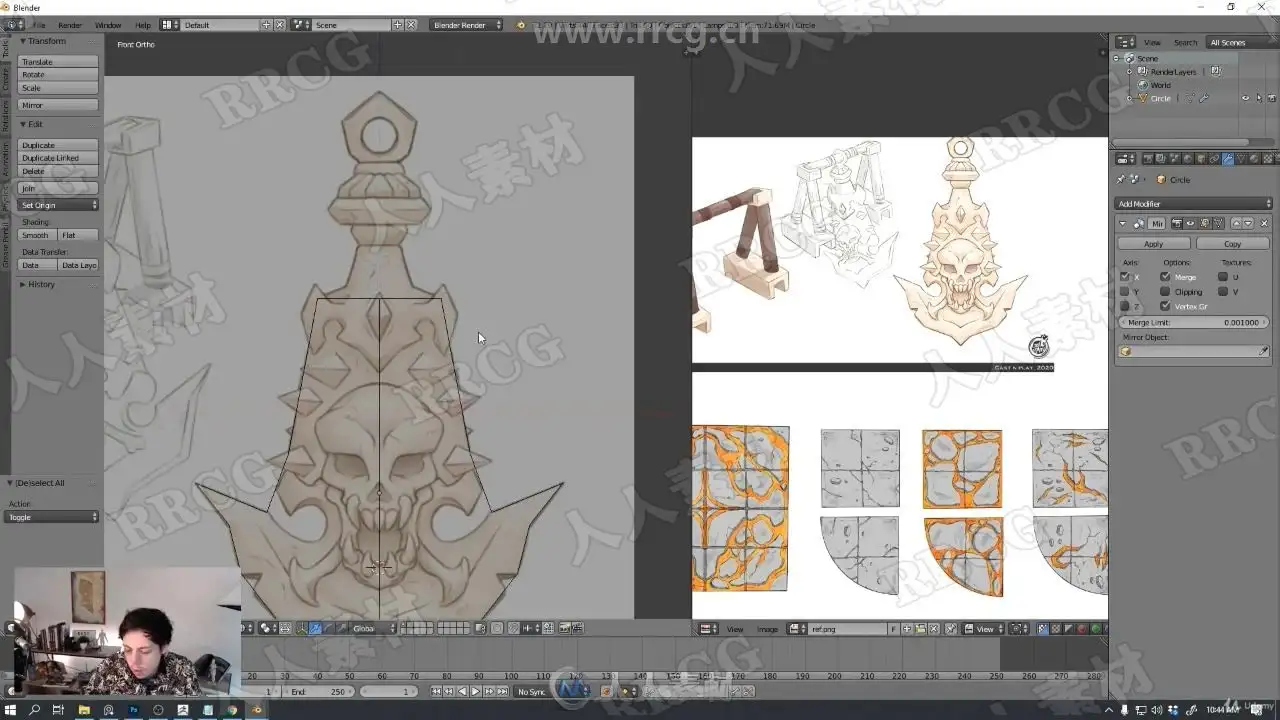Jump to the last frame of the timeline
The width and height of the screenshot is (1280, 720).
[502, 692]
